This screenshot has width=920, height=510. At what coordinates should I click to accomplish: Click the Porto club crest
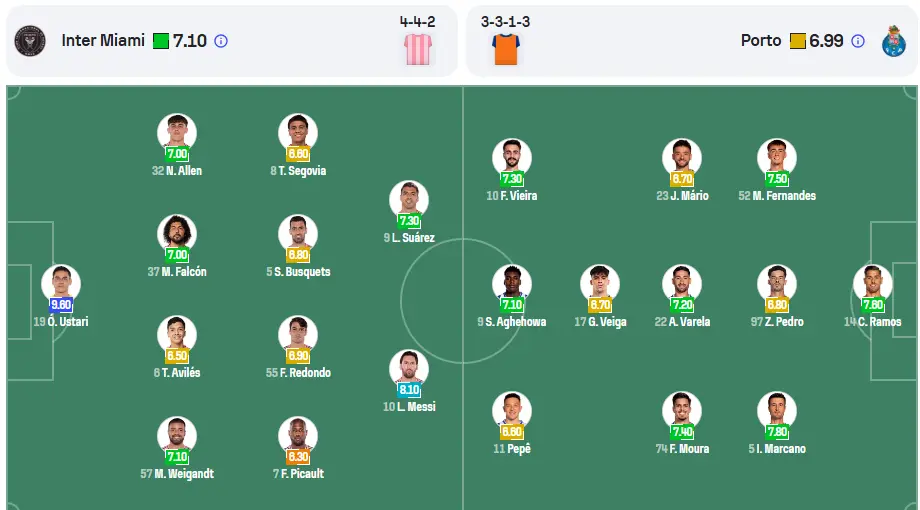(x=894, y=40)
